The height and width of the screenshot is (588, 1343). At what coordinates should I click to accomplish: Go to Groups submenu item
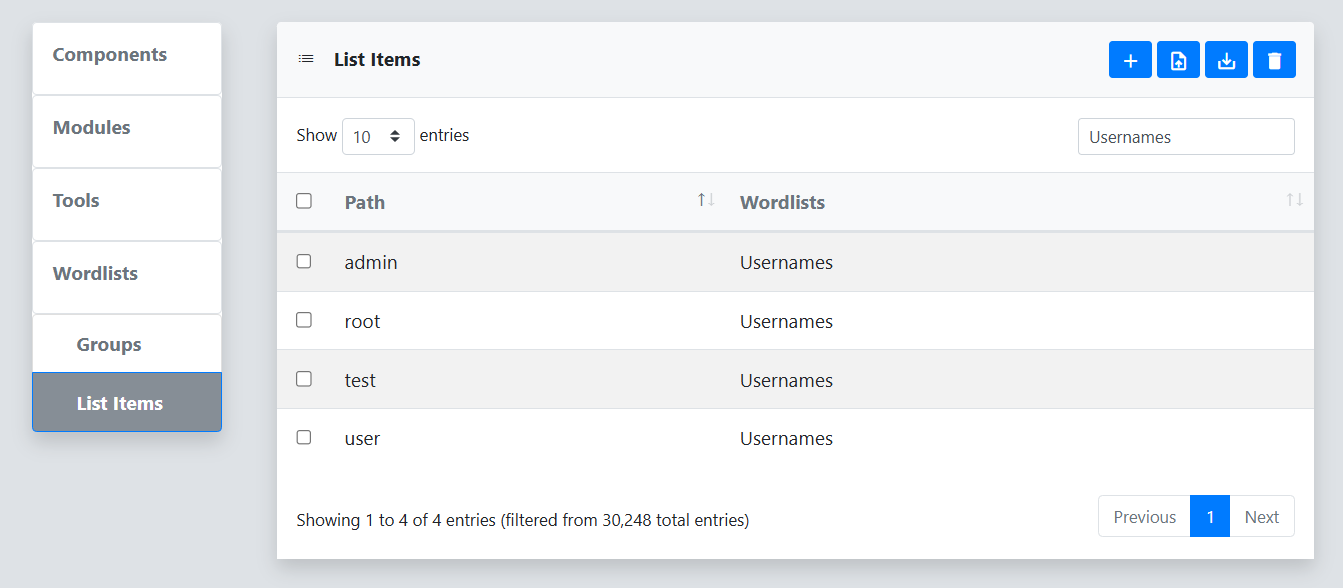tap(127, 344)
